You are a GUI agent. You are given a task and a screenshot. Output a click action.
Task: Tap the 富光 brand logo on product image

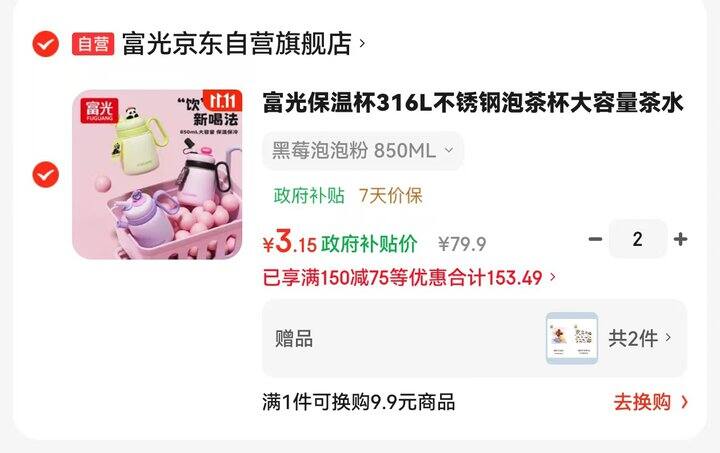99,110
